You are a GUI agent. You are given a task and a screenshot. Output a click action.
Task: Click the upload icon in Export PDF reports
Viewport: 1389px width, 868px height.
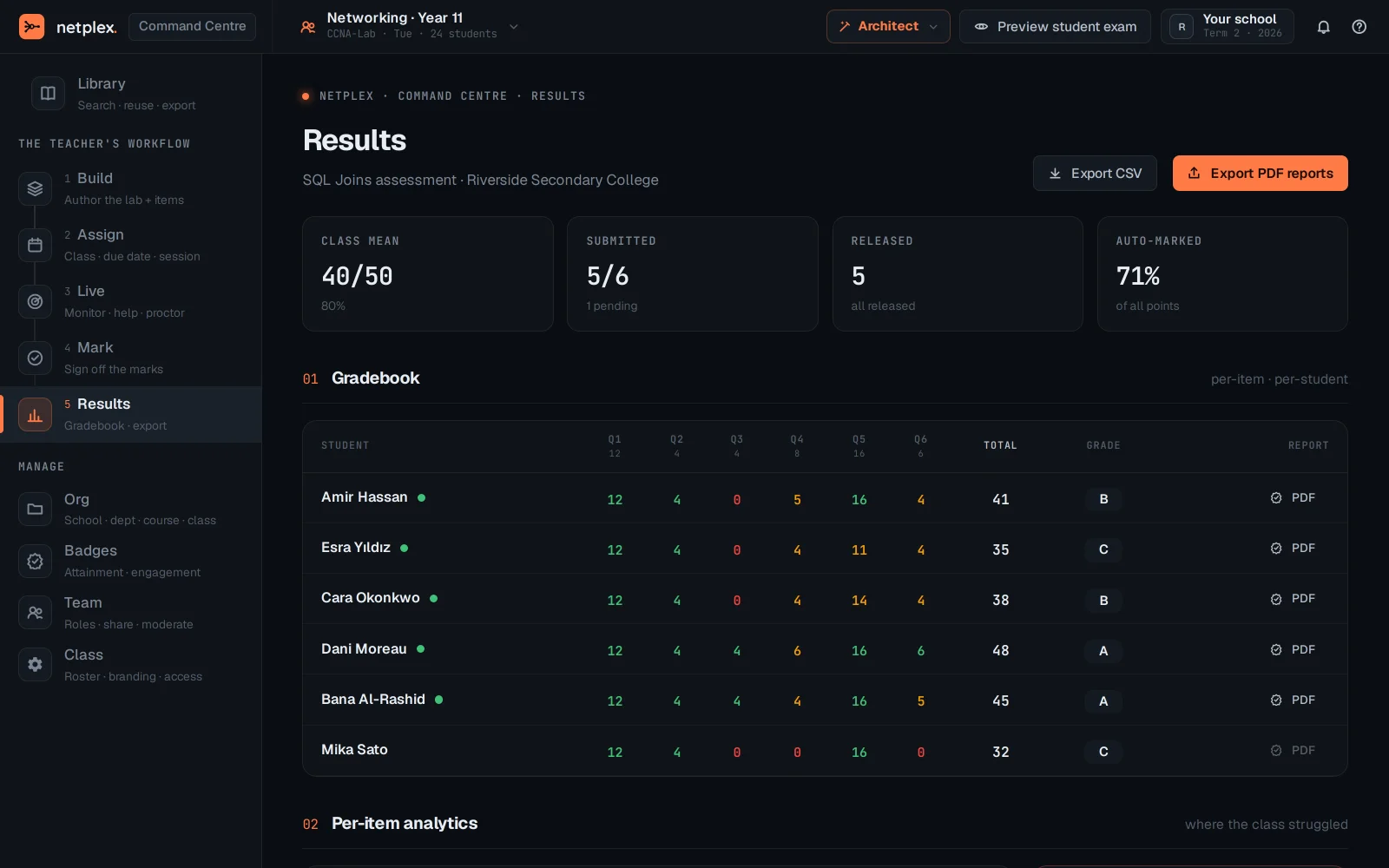[1195, 174]
